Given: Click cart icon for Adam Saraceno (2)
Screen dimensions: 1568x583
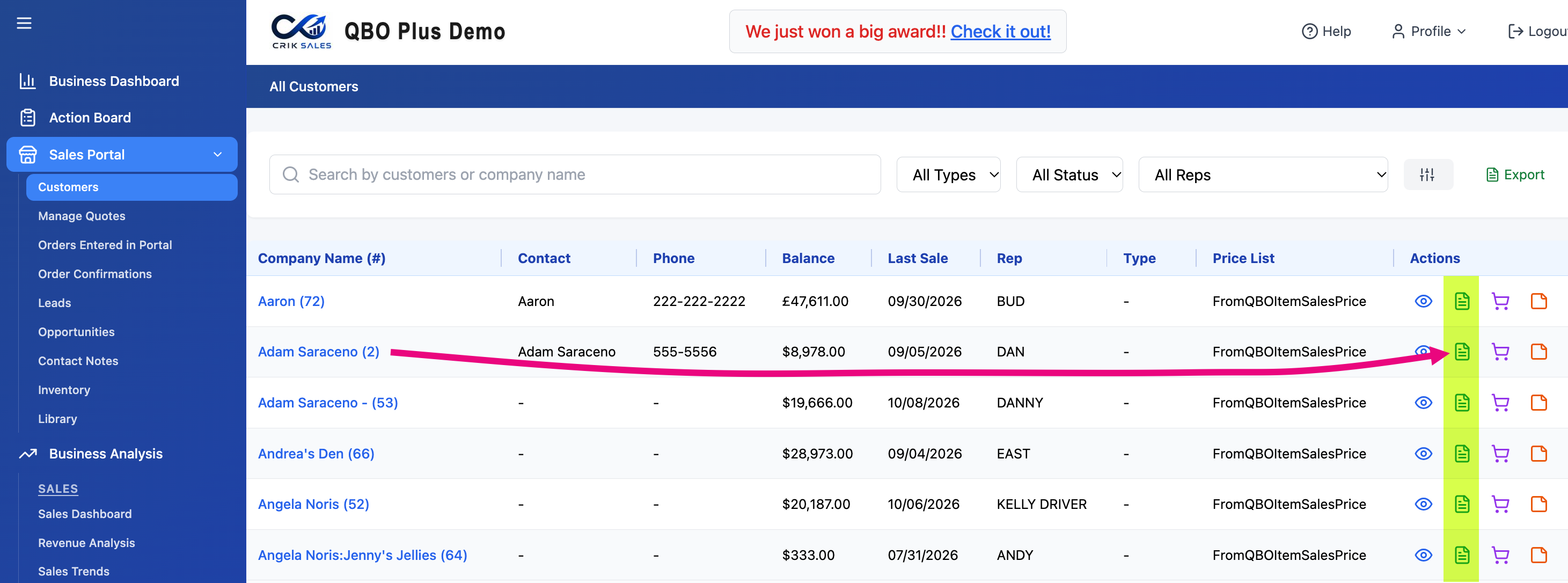Looking at the screenshot, I should 1500,352.
